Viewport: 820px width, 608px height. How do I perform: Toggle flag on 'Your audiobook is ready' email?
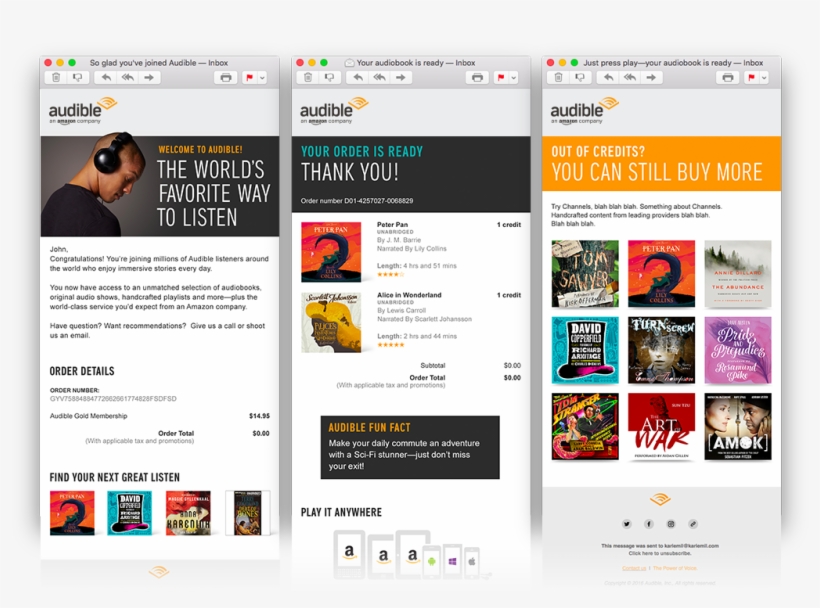[500, 77]
